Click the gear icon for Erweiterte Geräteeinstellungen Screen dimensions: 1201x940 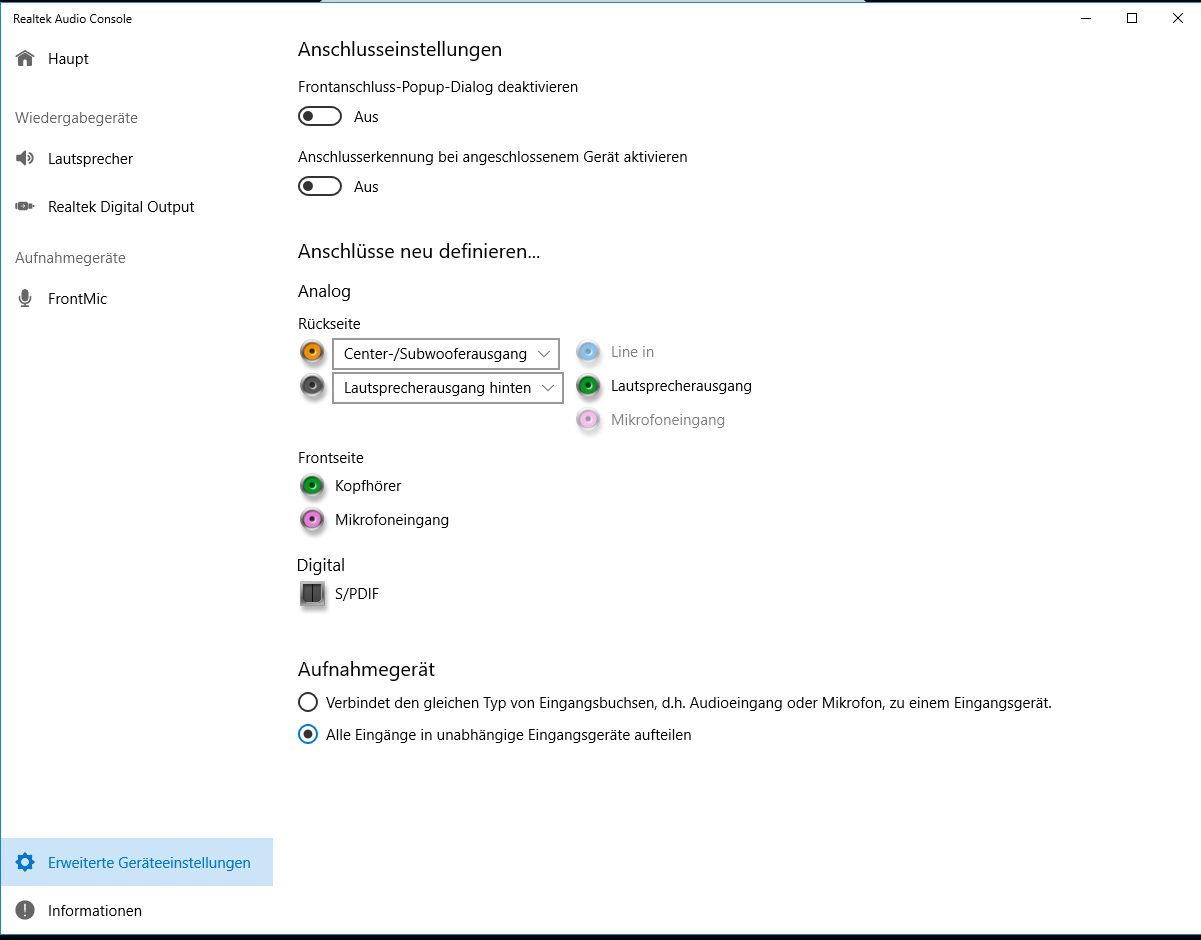point(24,861)
